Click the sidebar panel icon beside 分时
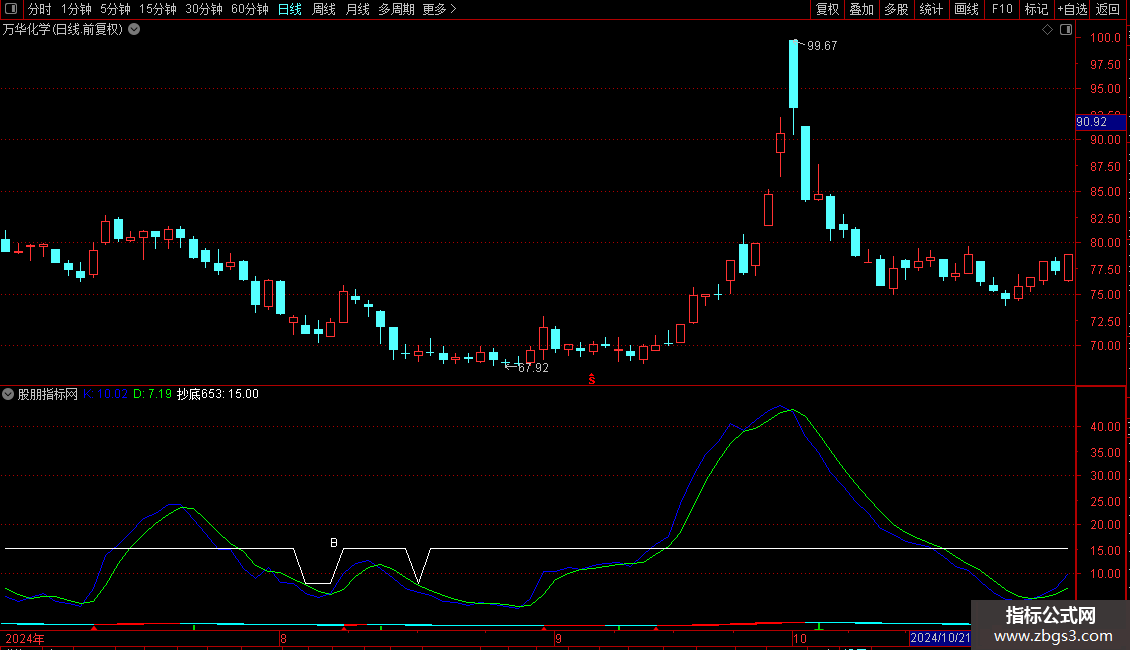1130x650 pixels. [x=11, y=9]
